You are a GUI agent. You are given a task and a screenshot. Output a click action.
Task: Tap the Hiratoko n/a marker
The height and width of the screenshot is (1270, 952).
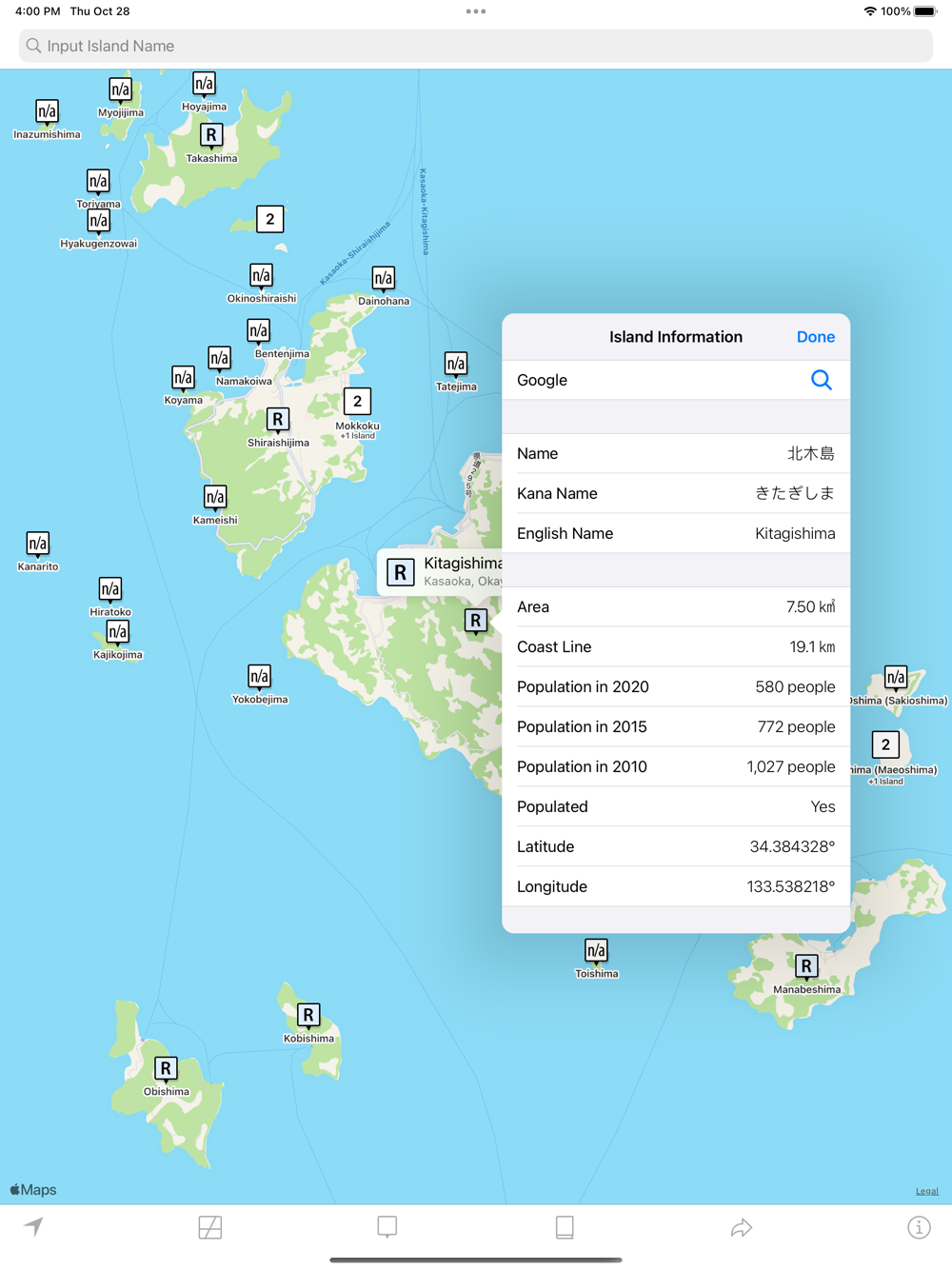click(109, 590)
